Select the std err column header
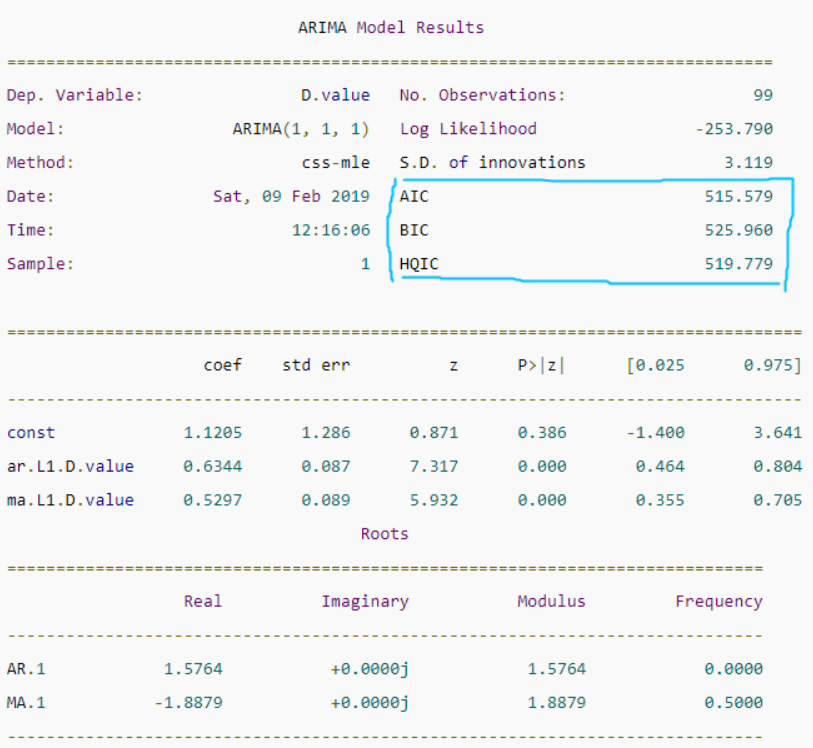 click(x=316, y=366)
